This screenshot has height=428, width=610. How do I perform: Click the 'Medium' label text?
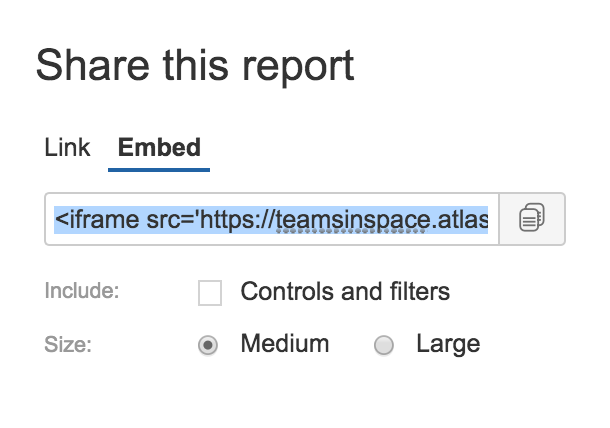click(285, 344)
